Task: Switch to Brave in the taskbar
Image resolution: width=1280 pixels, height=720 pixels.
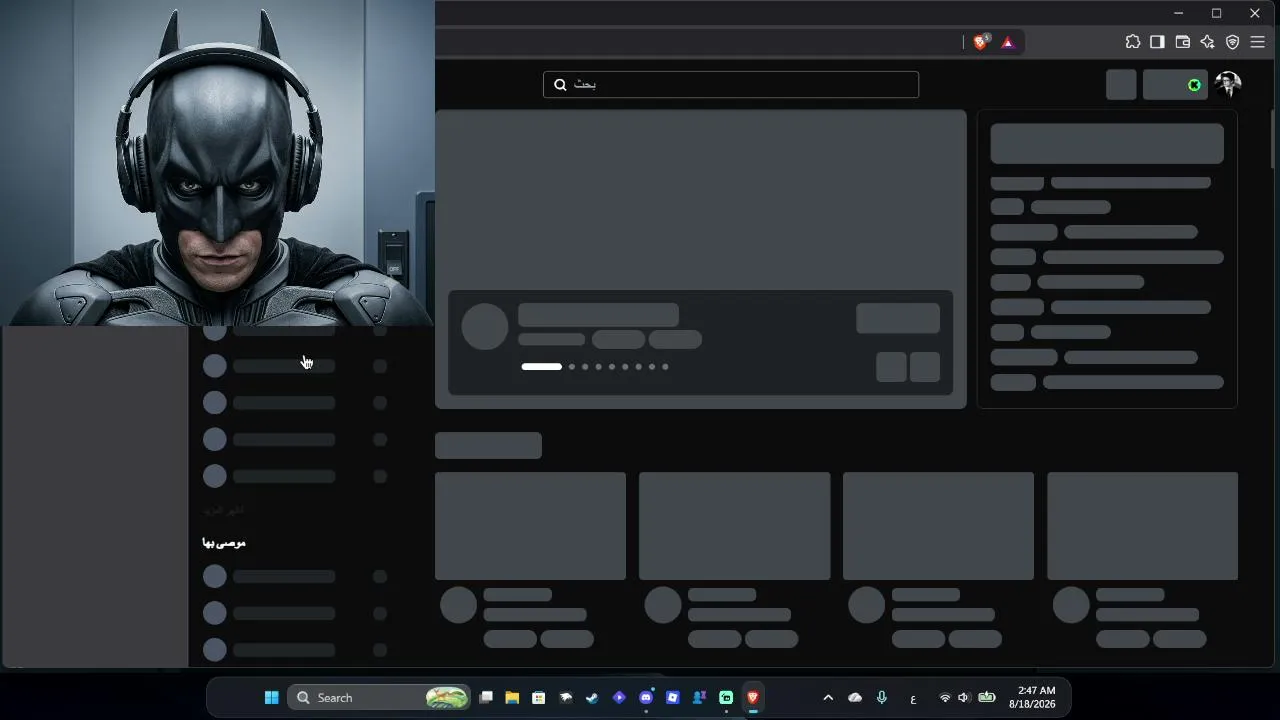Action: click(753, 697)
